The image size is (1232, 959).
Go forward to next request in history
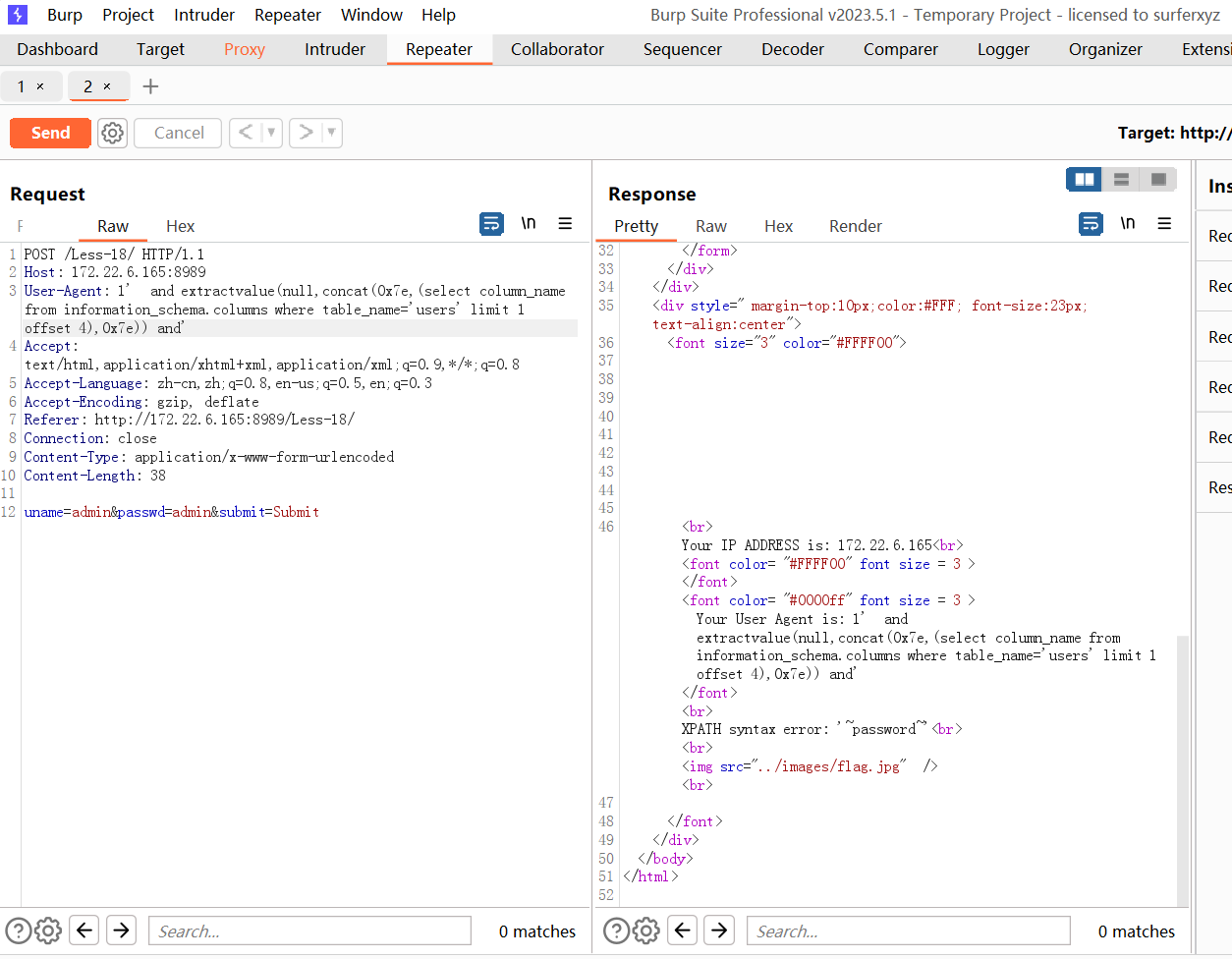(306, 133)
